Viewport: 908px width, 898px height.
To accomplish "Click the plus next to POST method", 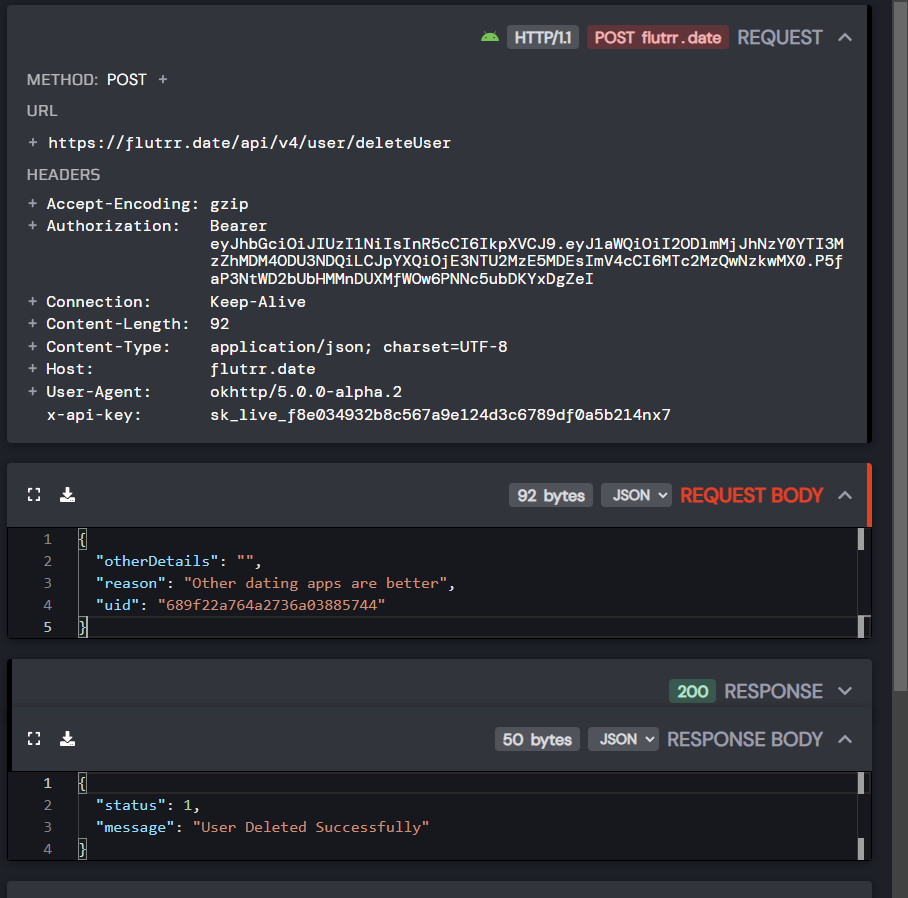I will tap(163, 79).
